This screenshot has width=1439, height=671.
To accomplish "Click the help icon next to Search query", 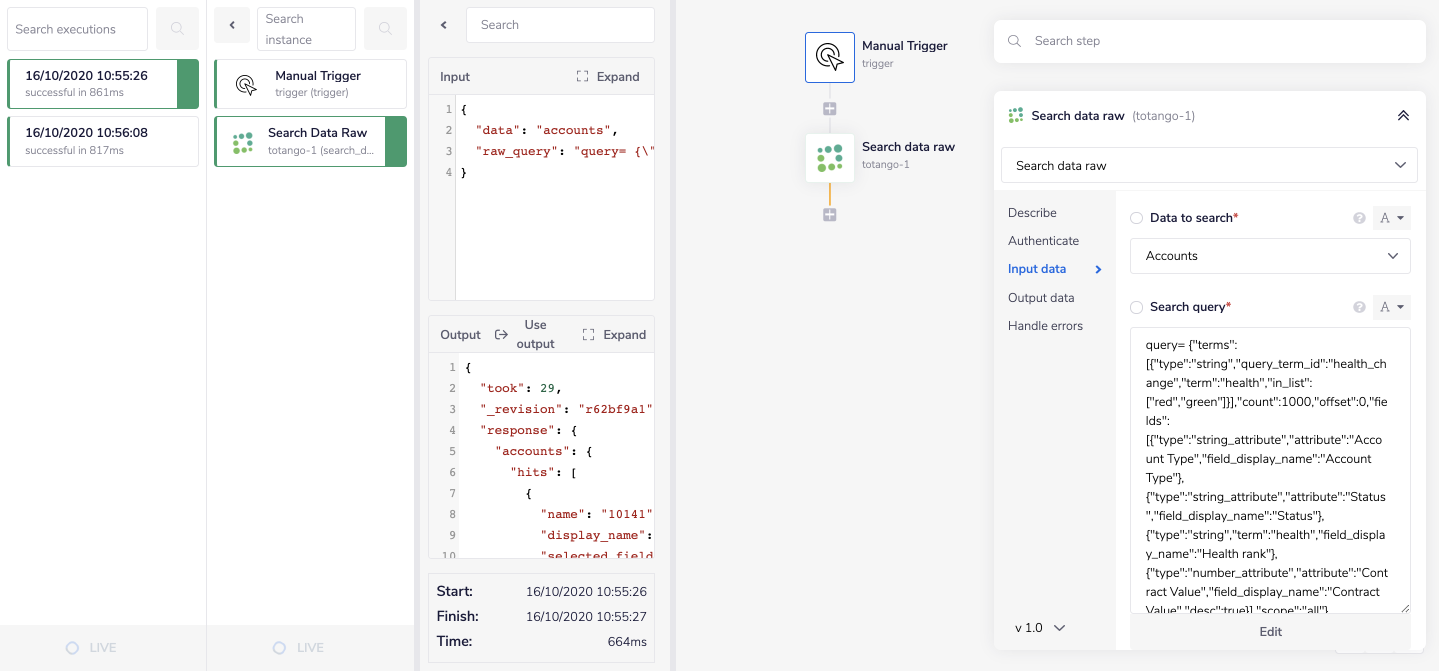I will [x=1359, y=307].
